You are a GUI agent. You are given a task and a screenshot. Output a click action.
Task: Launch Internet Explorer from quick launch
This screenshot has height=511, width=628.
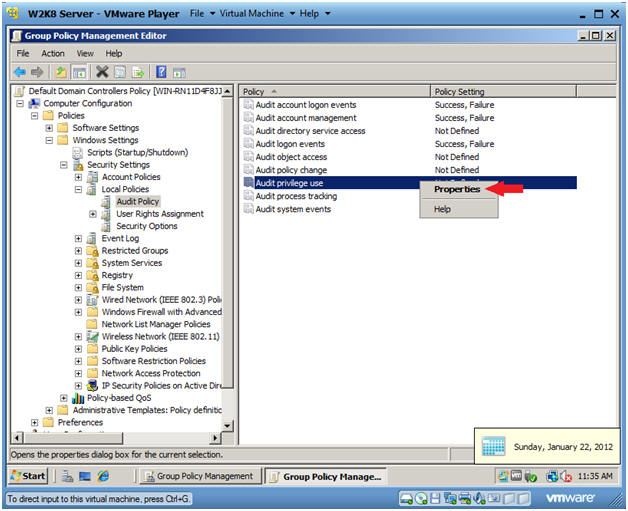103,476
